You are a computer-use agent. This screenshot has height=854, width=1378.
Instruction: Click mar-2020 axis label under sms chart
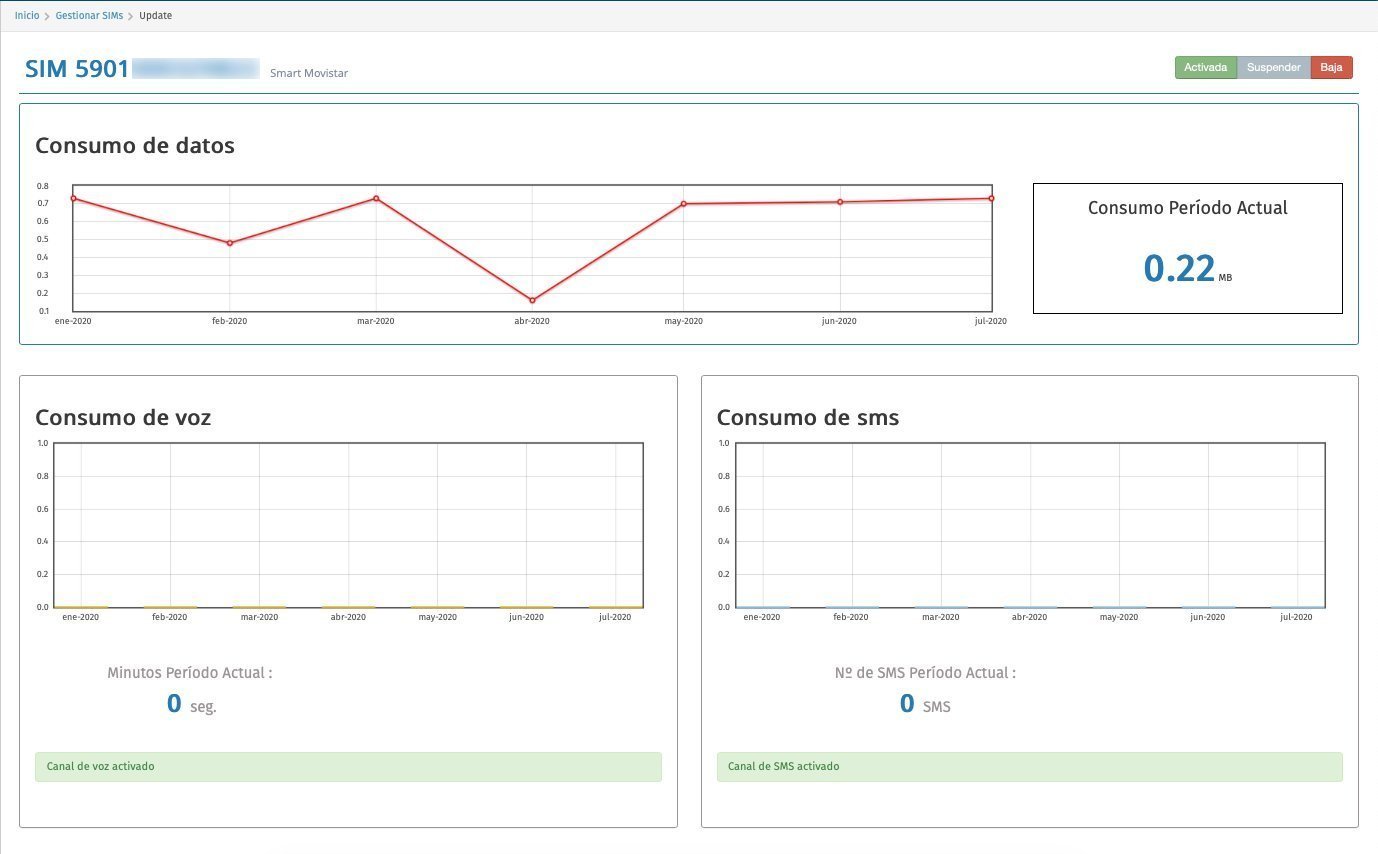tap(941, 617)
